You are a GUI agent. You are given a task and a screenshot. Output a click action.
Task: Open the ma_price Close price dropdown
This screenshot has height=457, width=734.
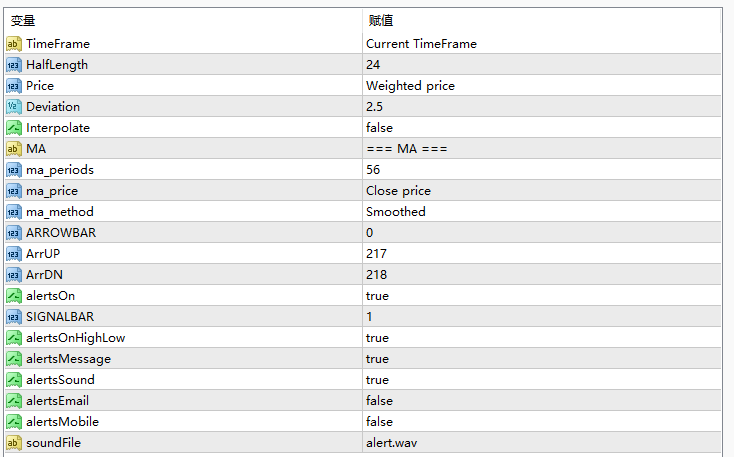[x=398, y=191]
